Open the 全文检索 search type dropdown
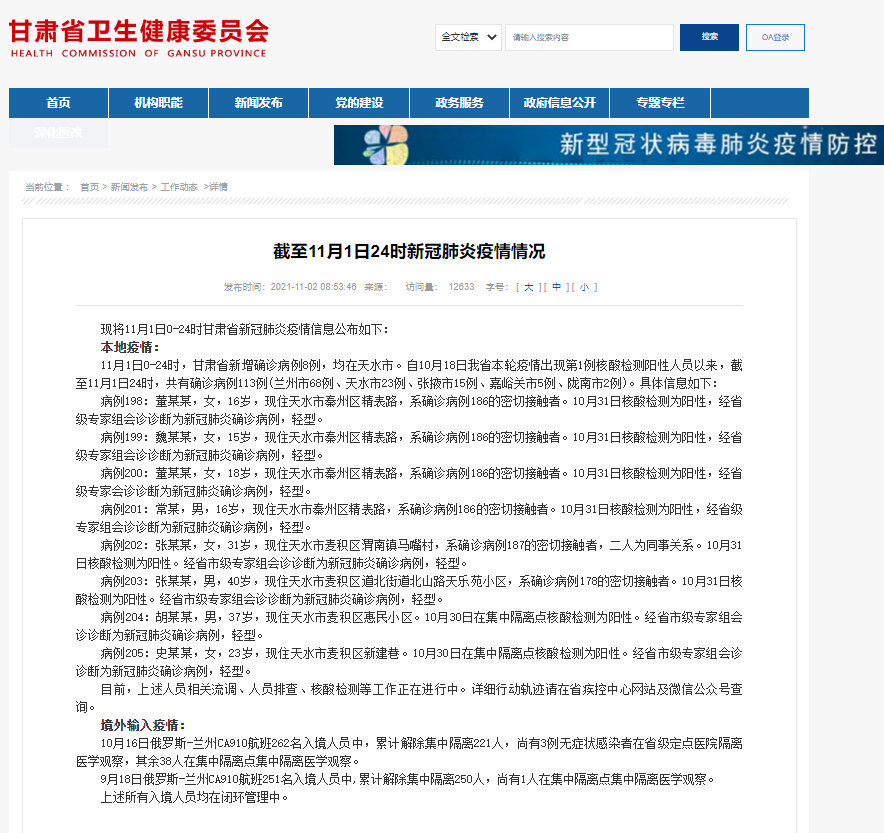Screen dimensions: 884x833 [x=468, y=37]
